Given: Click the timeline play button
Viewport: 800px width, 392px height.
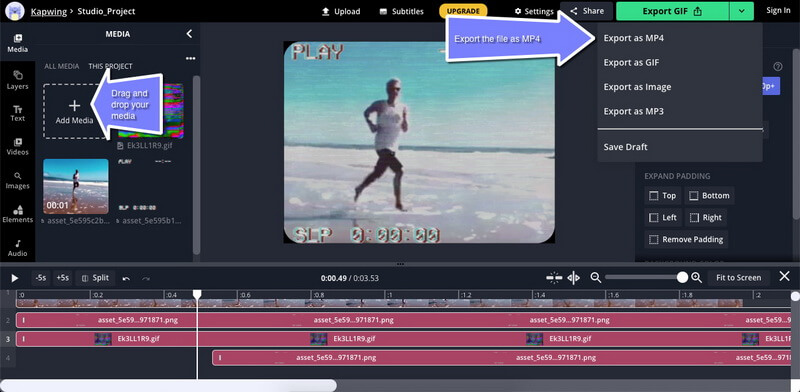Looking at the screenshot, I should pos(15,278).
